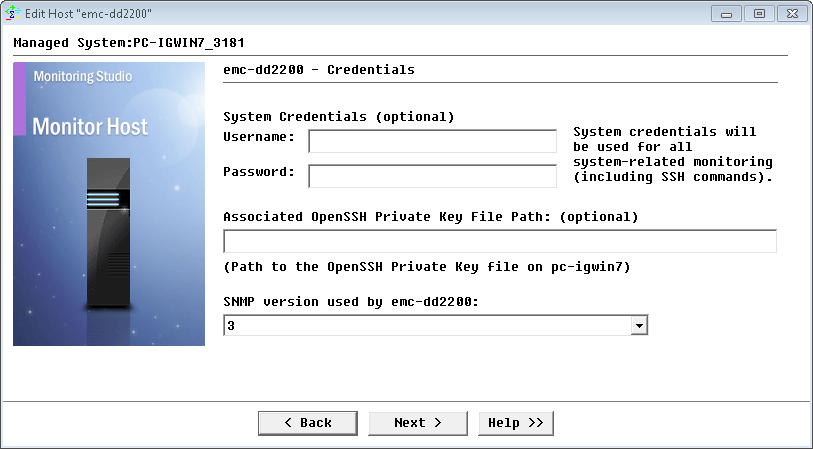Expand the help with Help >>

[x=516, y=423]
